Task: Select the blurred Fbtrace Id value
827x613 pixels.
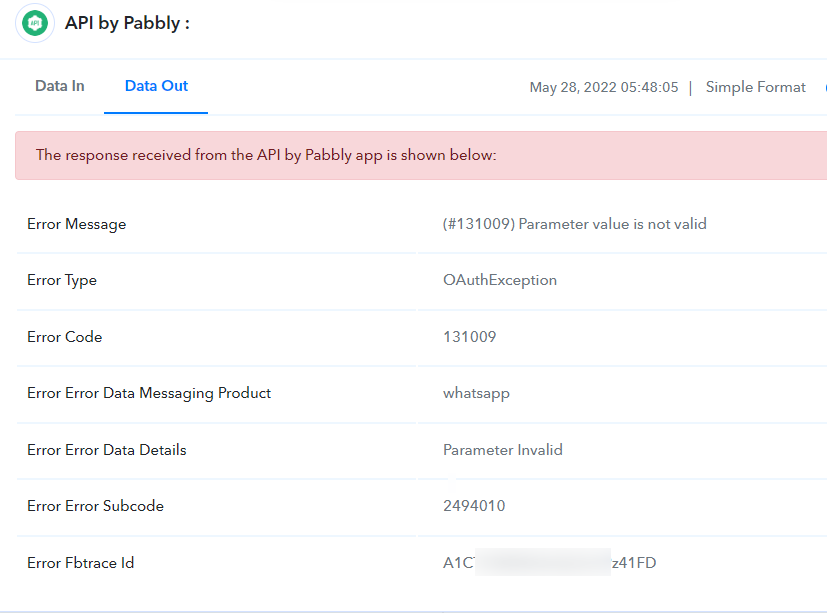Action: coord(550,563)
